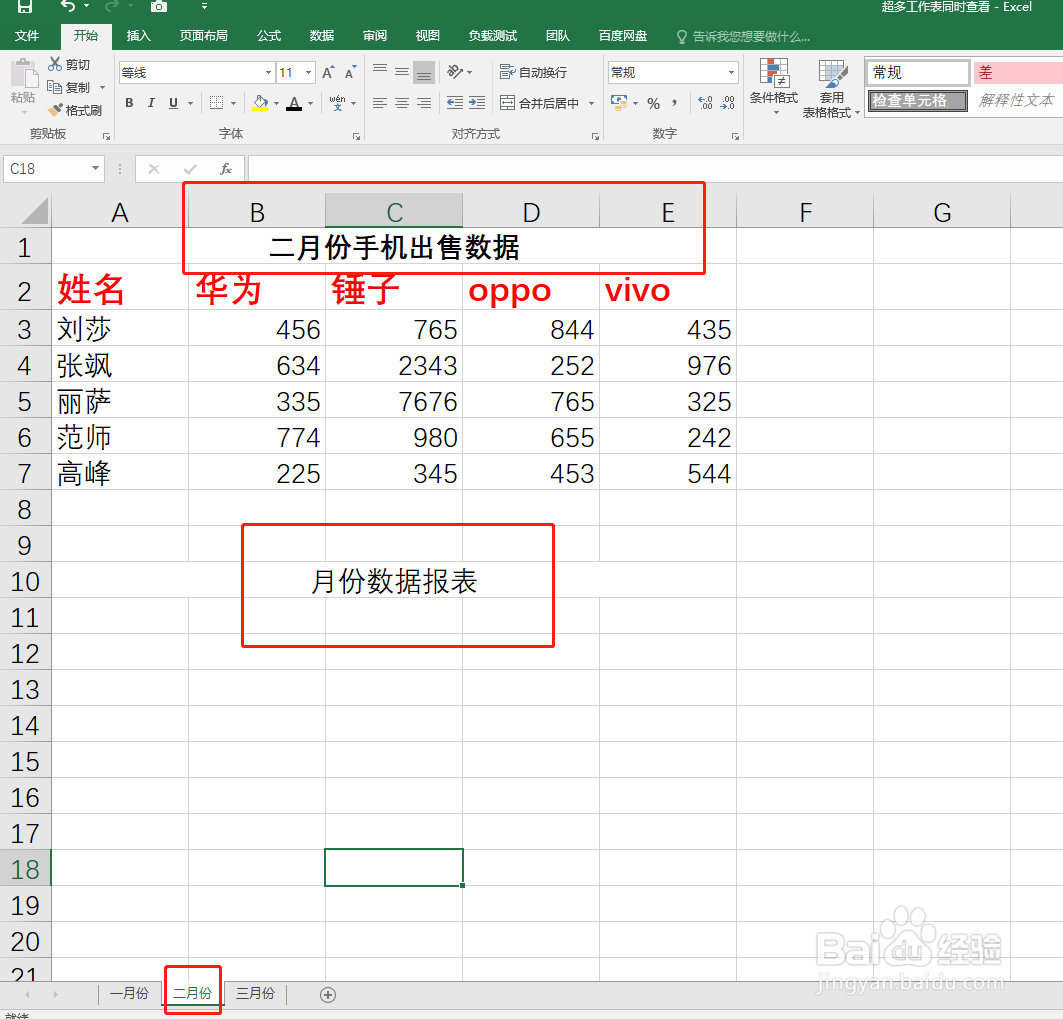Image resolution: width=1063 pixels, height=1019 pixels.
Task: Click the increase decimal icon
Action: tap(706, 103)
